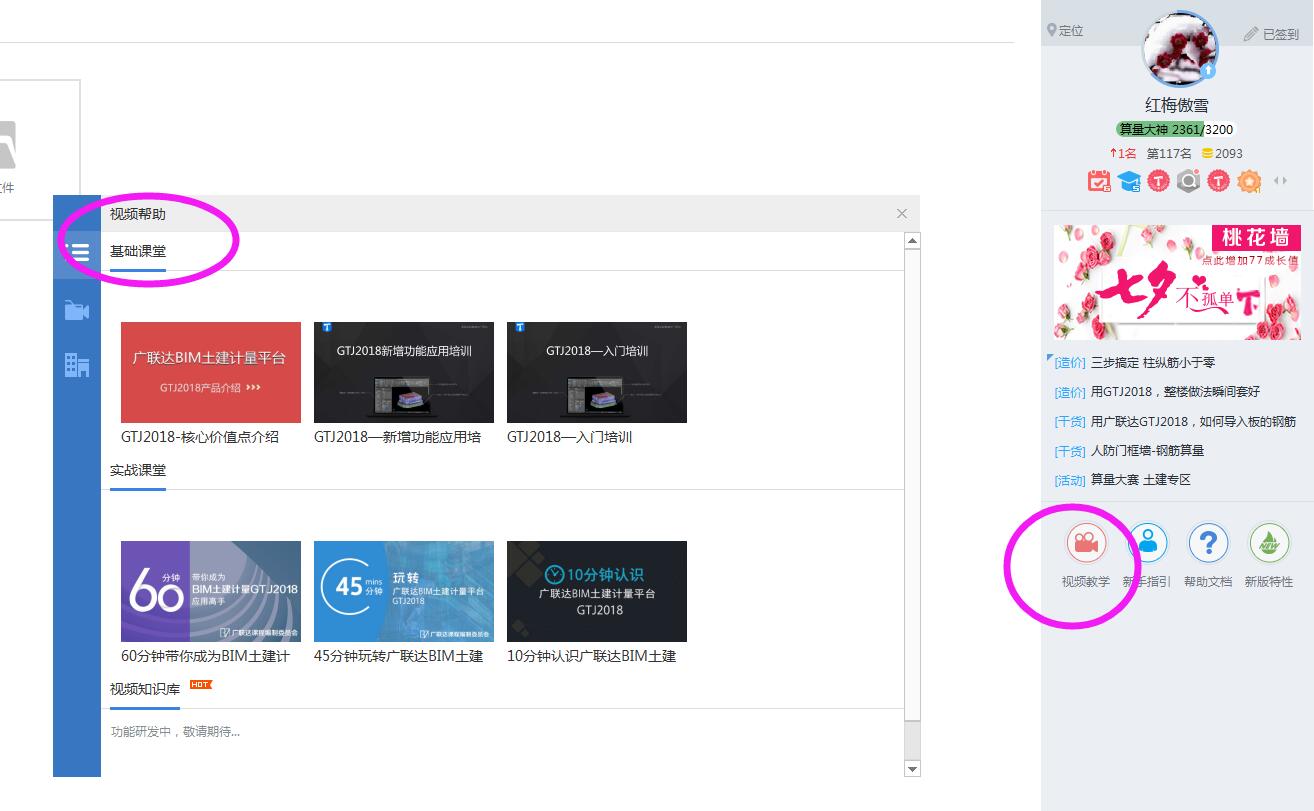Viewport: 1314px width, 811px height.
Task: Select the building icon in the blue sidebar
Action: coord(77,365)
